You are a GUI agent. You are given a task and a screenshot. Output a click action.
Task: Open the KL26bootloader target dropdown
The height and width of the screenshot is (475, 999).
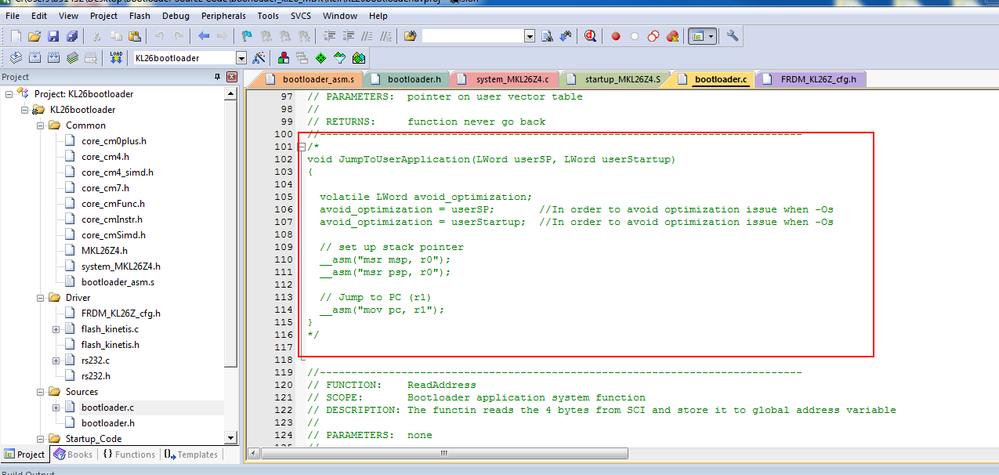(241, 58)
